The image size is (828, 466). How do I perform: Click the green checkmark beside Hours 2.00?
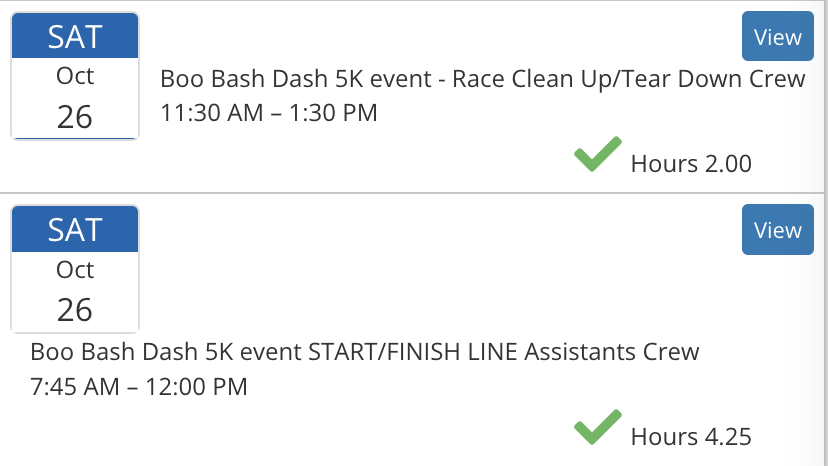point(597,157)
